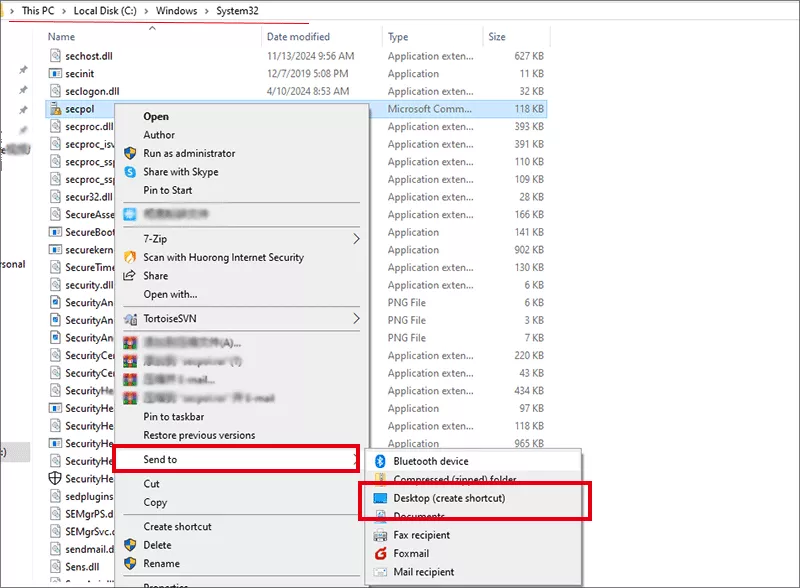Click the 627 KB size cell
This screenshot has height=588, width=800.
pos(529,56)
